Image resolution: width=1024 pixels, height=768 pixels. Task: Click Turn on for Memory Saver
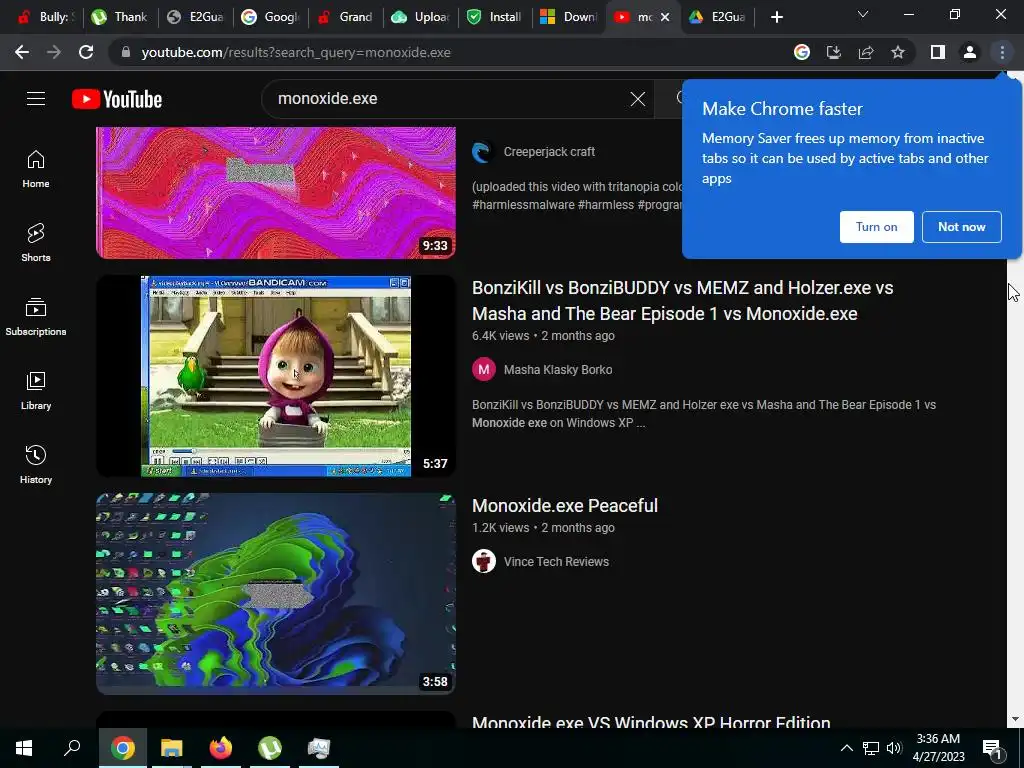coord(876,227)
